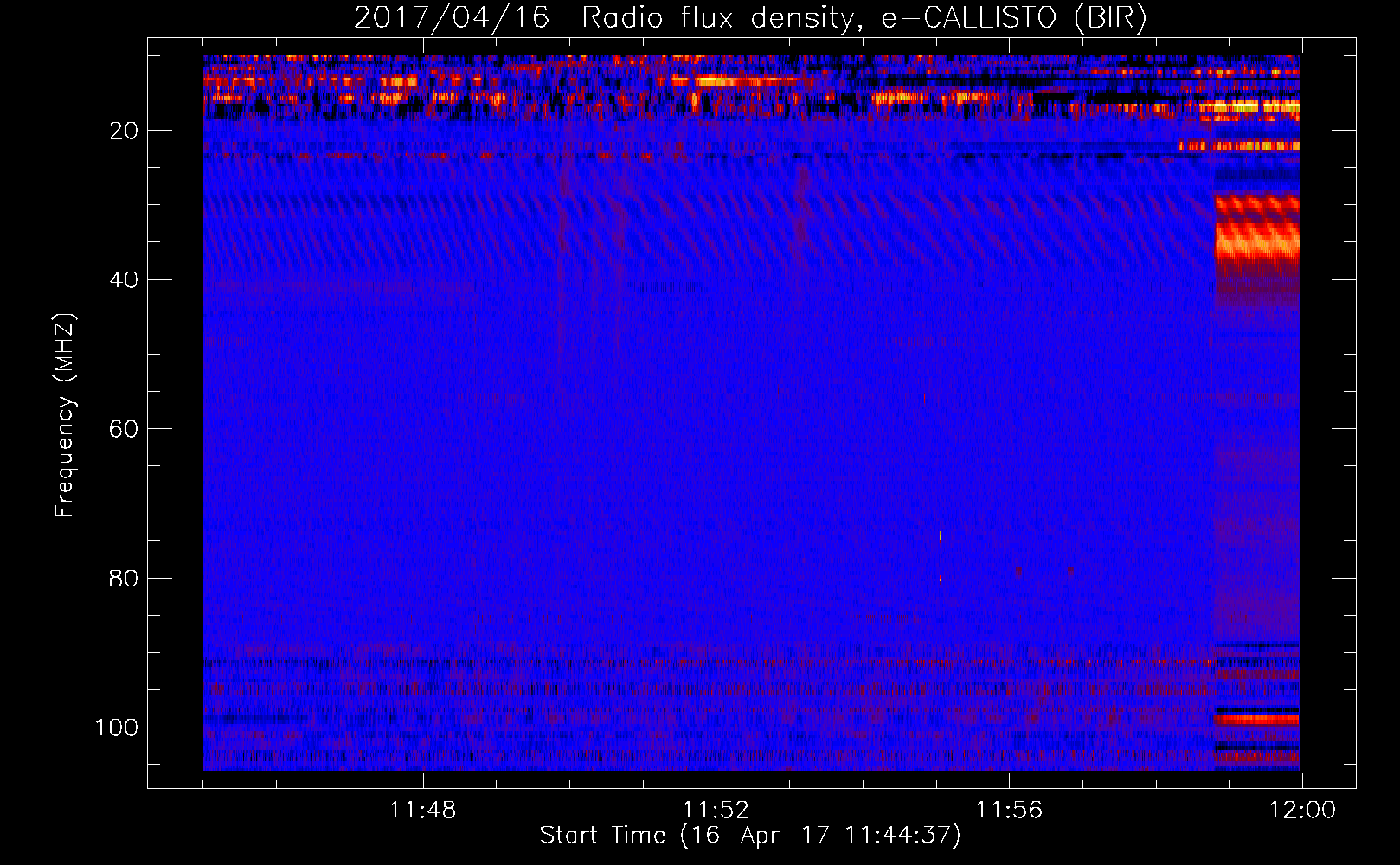1400x865 pixels.
Task: Click the '100' frequency tick label
Action: pos(117,727)
